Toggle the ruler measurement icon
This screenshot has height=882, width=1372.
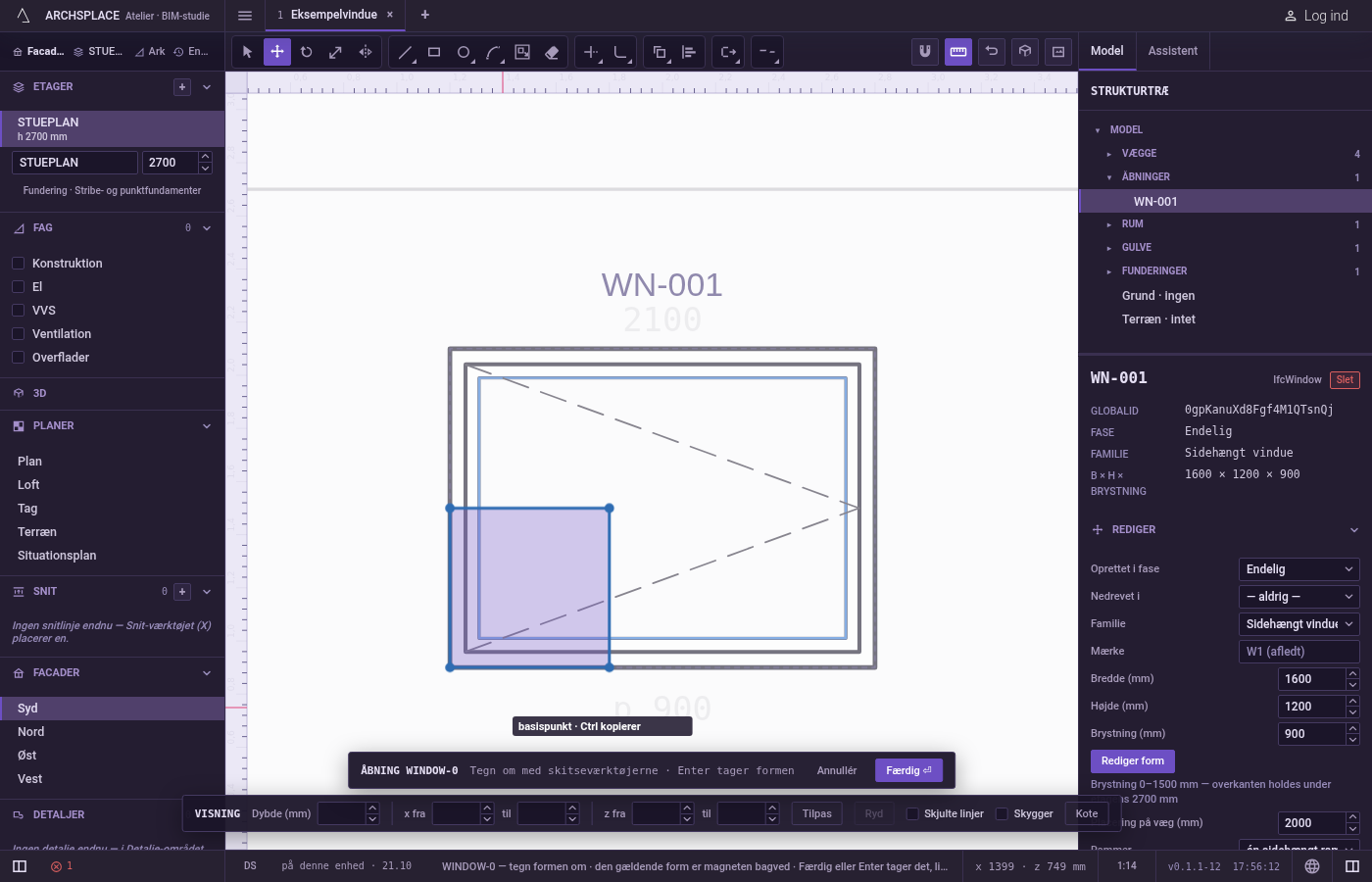click(x=958, y=52)
